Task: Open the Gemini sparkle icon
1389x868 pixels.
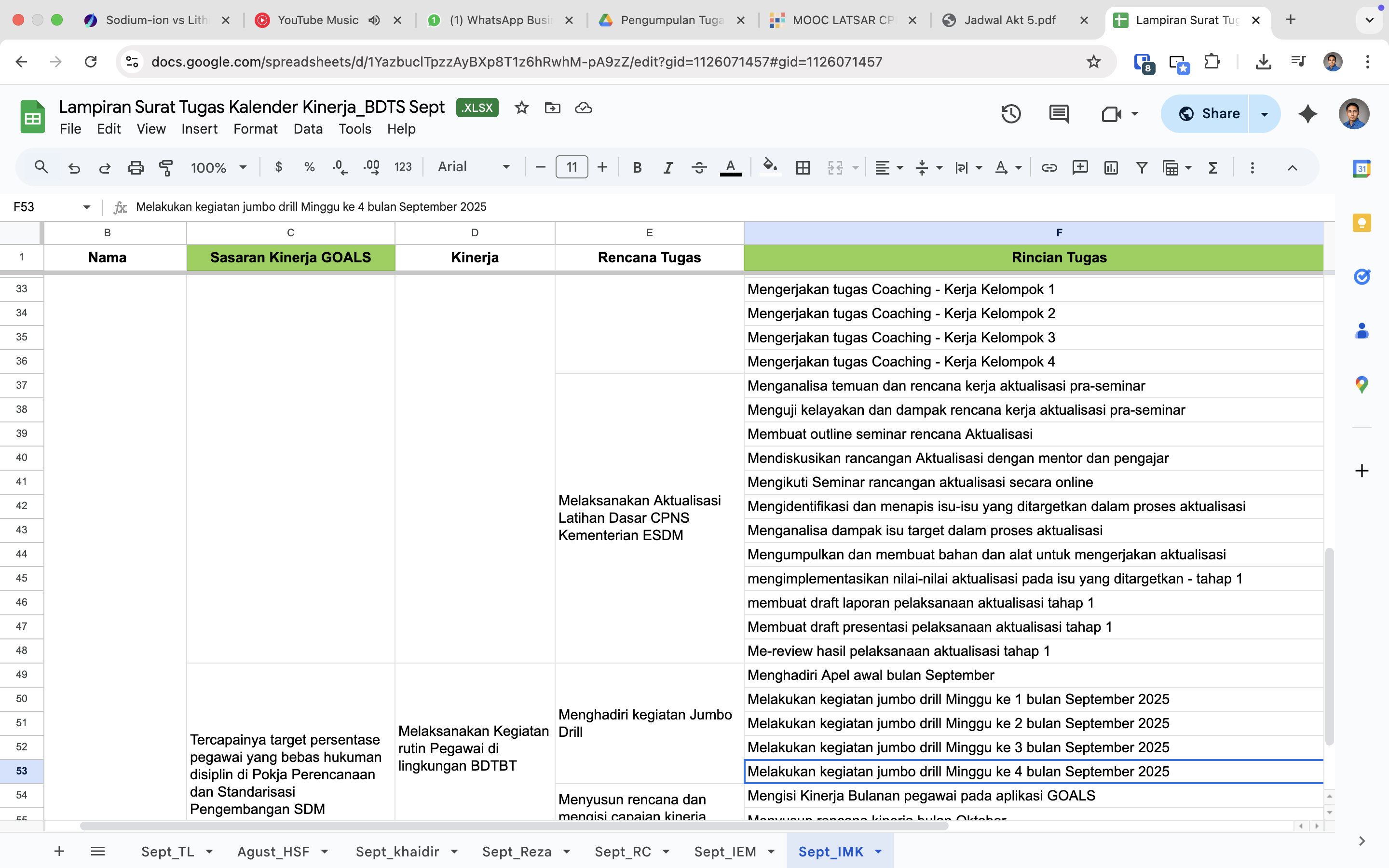Action: (1307, 114)
